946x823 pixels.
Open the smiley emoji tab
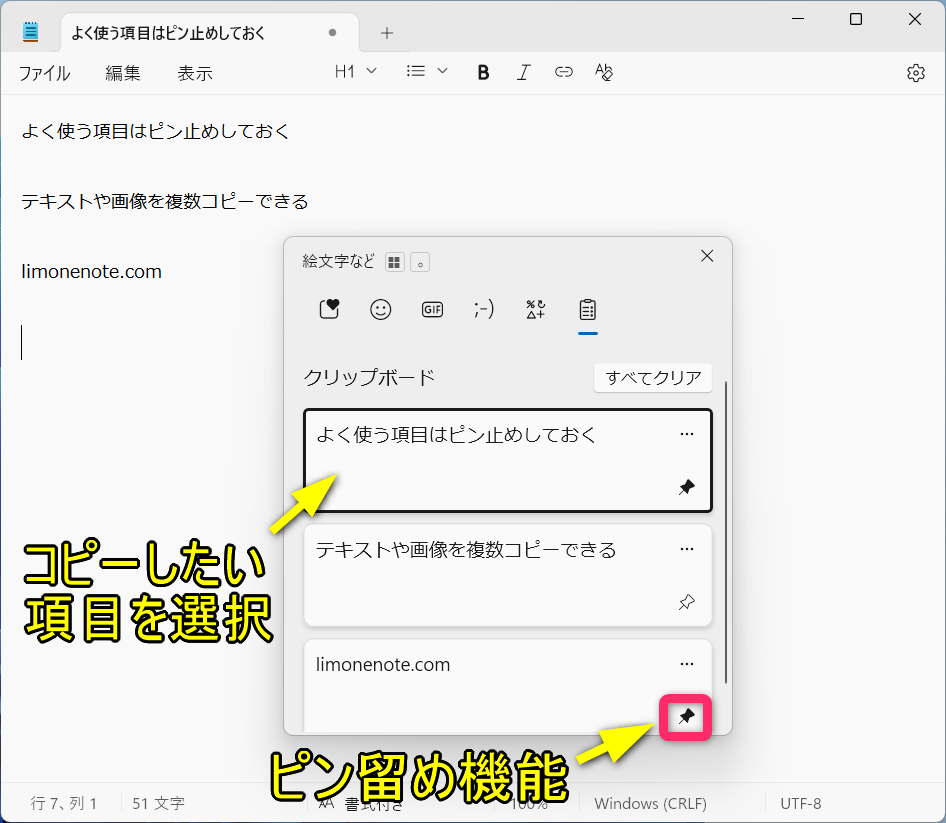tap(381, 310)
